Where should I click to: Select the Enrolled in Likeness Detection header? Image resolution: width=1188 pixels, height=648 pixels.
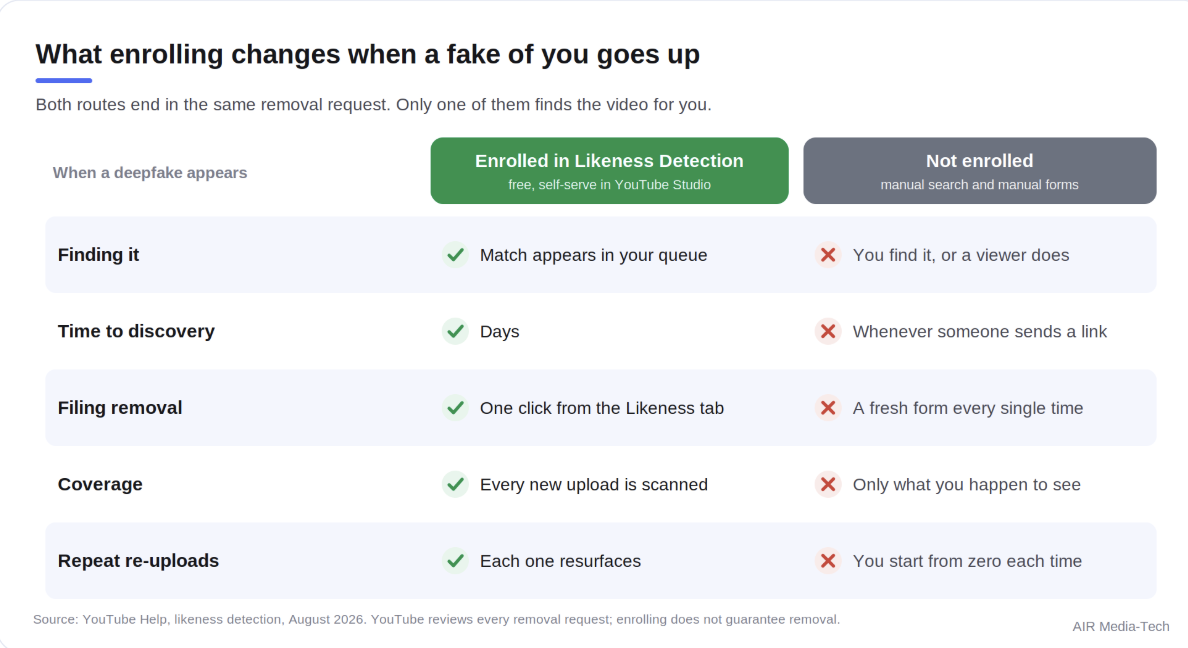609,171
